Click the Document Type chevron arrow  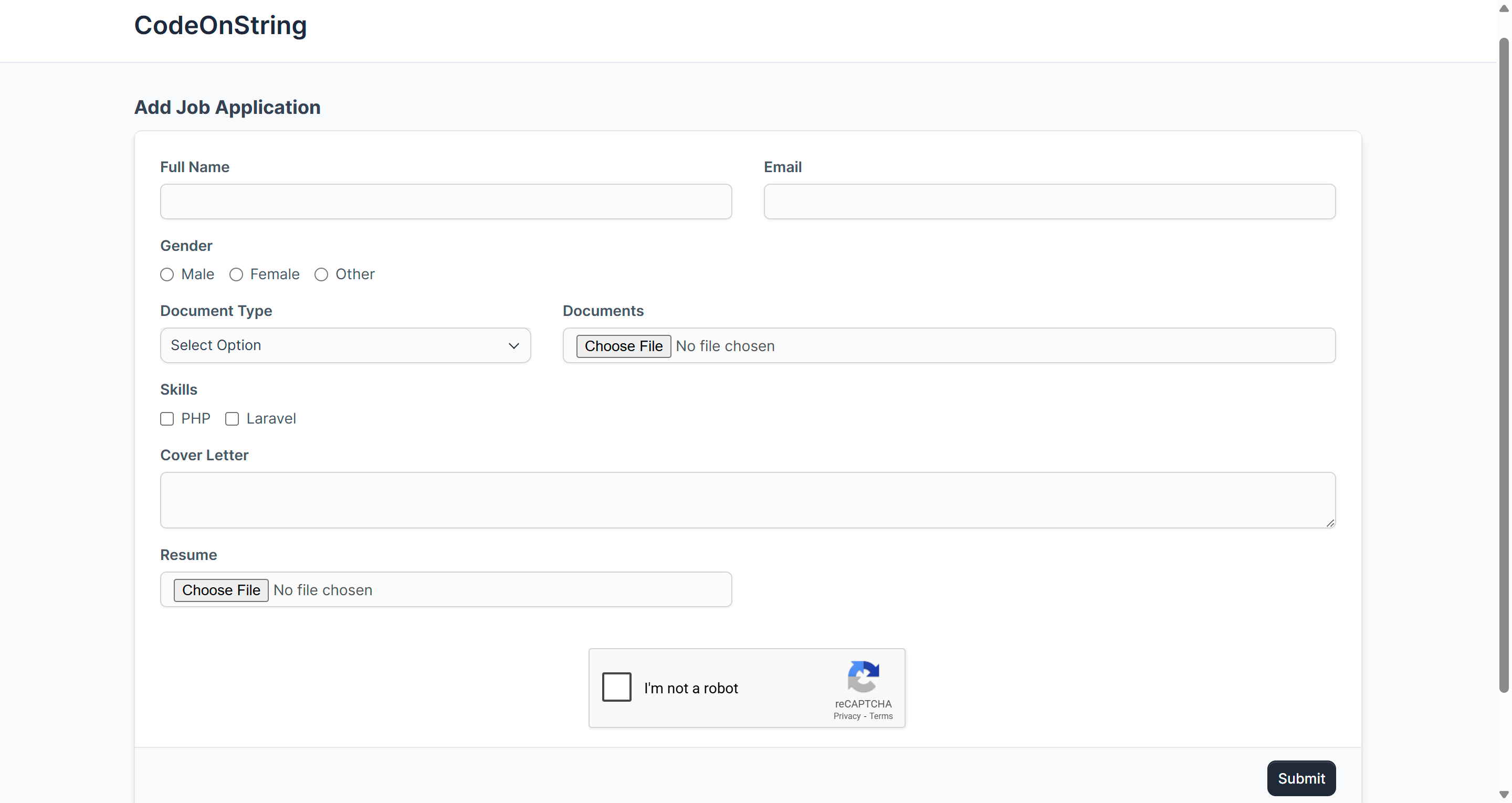[x=513, y=346]
